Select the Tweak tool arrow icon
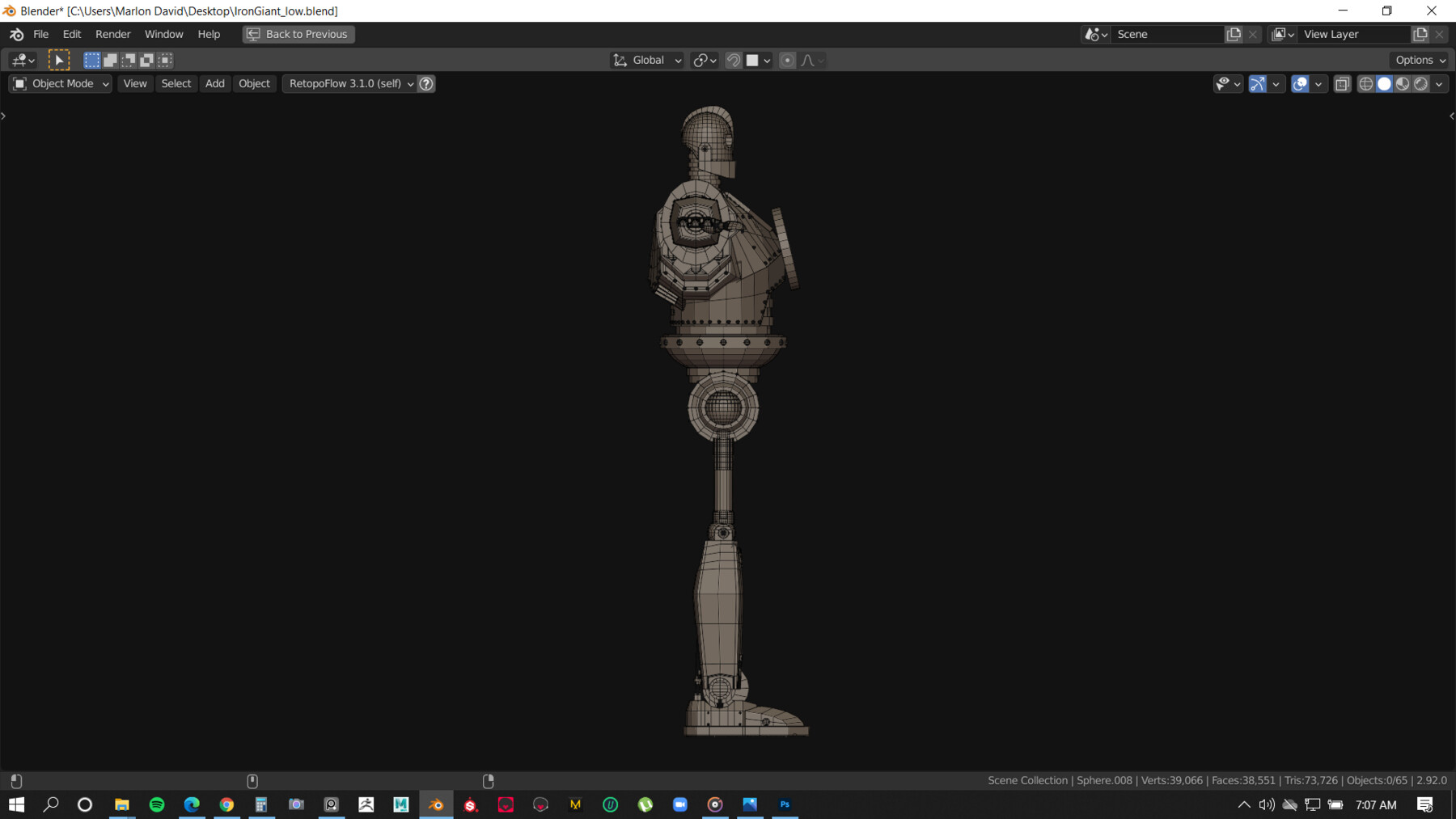 [x=59, y=60]
